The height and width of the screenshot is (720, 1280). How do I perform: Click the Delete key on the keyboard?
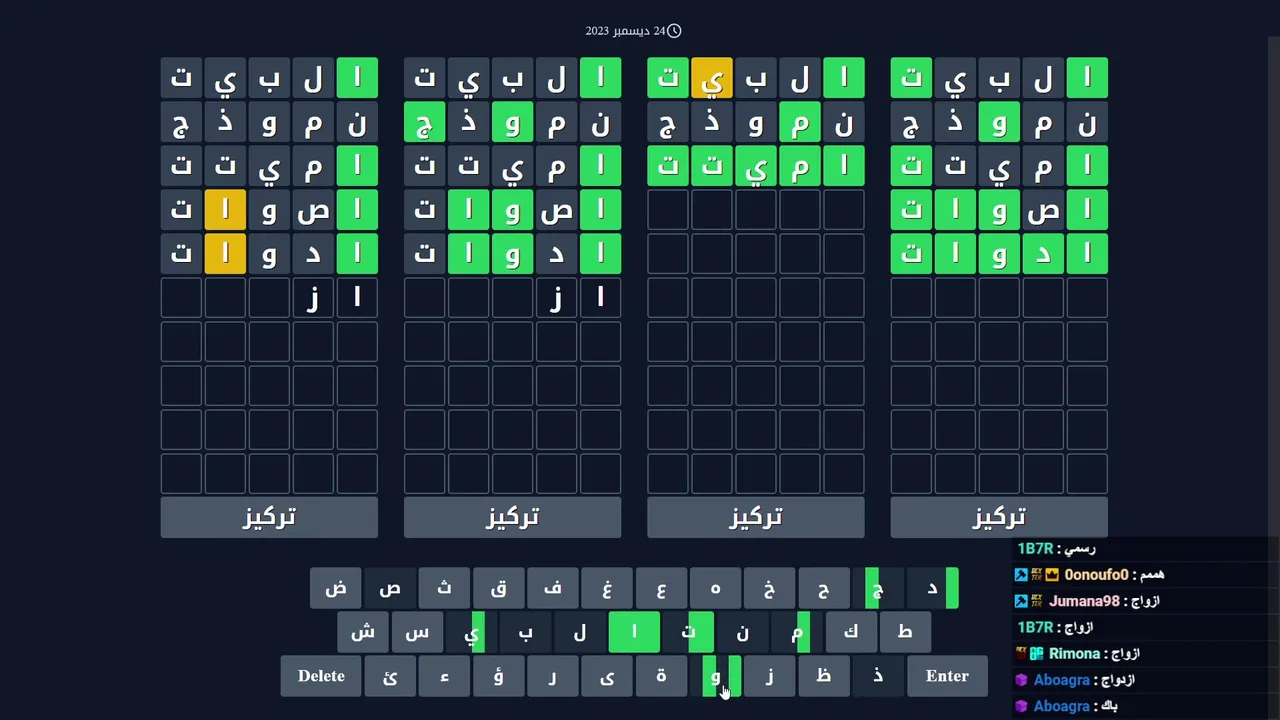[321, 676]
